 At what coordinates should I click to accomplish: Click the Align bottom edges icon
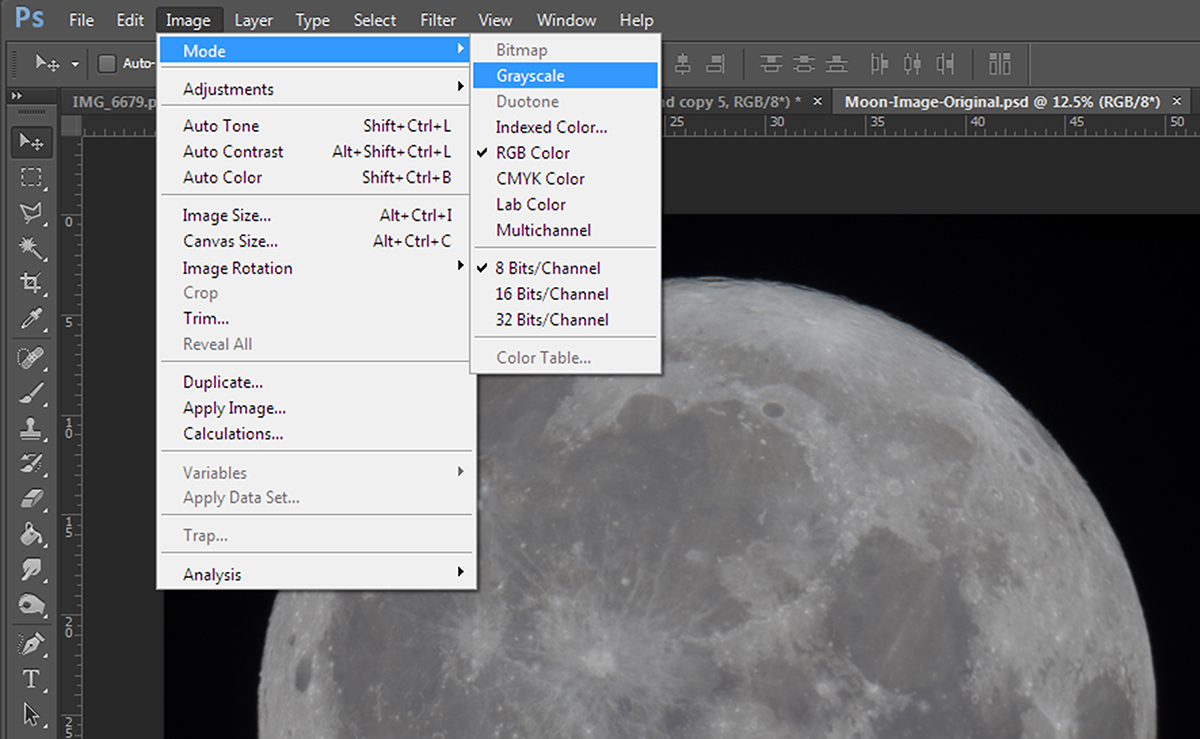[715, 64]
